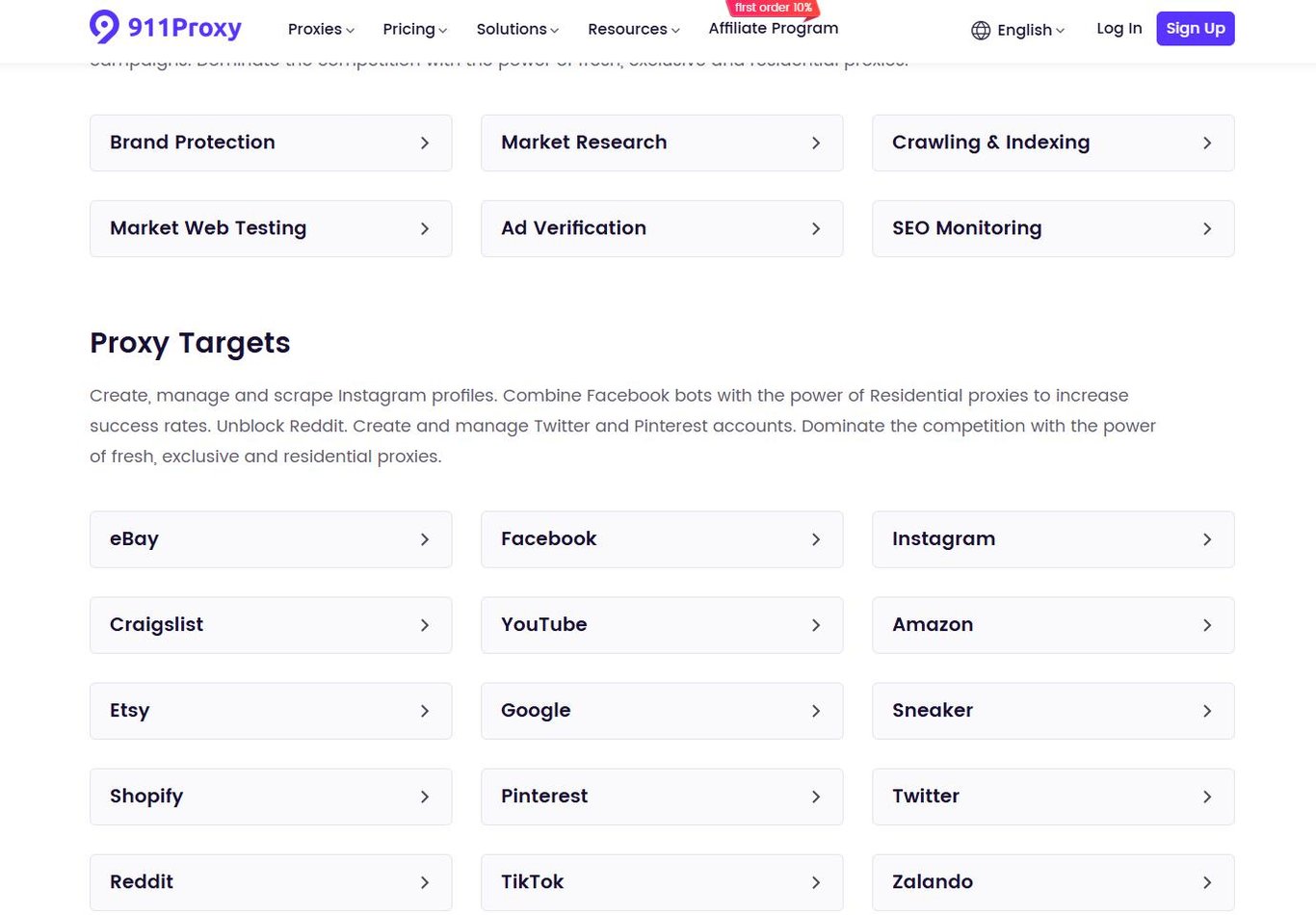
Task: Click the arrow on the Shopify card
Action: click(425, 797)
